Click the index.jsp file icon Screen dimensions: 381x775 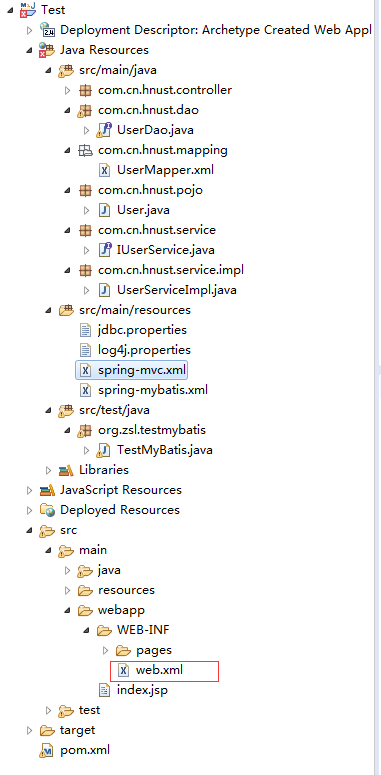coord(104,690)
